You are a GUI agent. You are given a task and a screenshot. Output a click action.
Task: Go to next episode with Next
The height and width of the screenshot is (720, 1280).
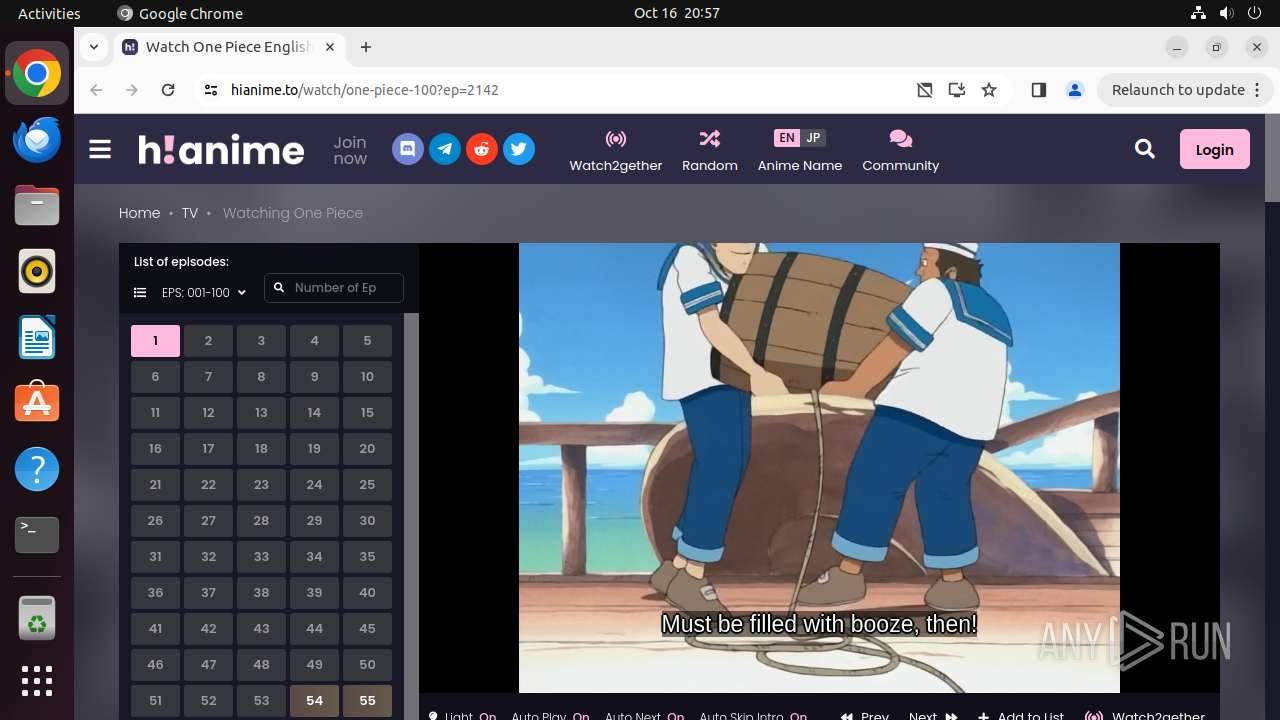coord(933,716)
